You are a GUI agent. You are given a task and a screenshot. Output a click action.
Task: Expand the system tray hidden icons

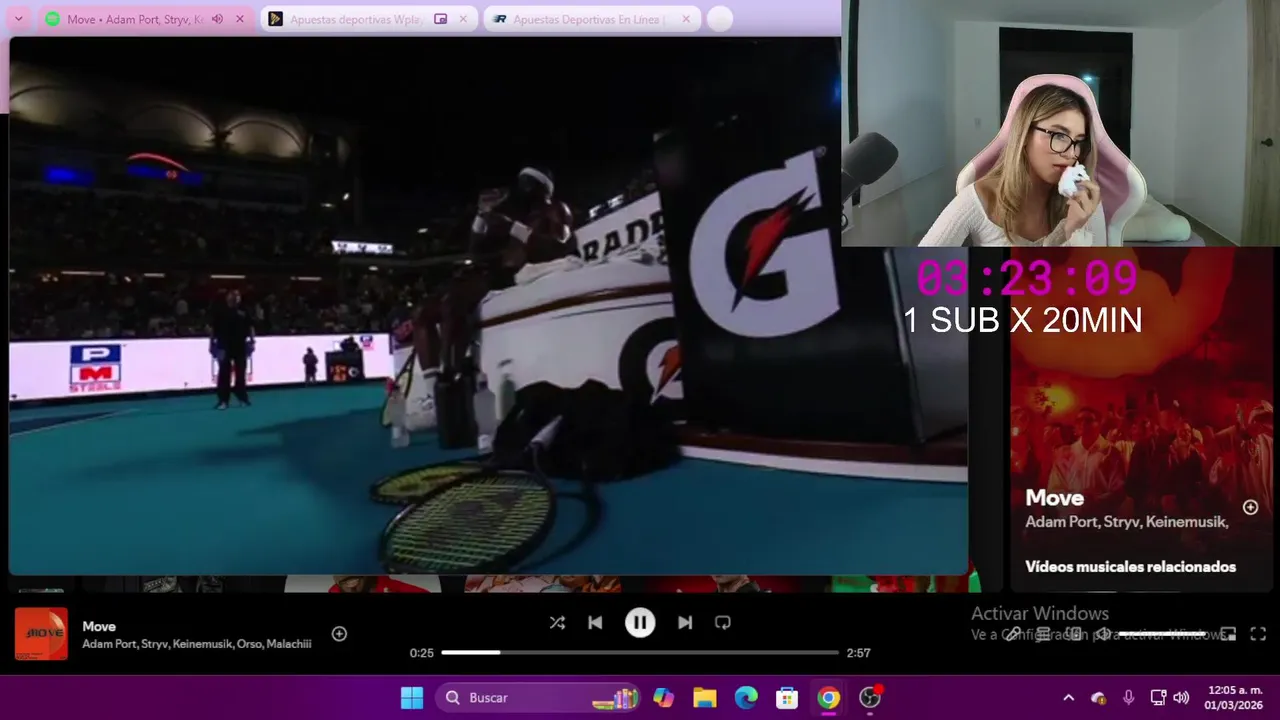(1068, 698)
